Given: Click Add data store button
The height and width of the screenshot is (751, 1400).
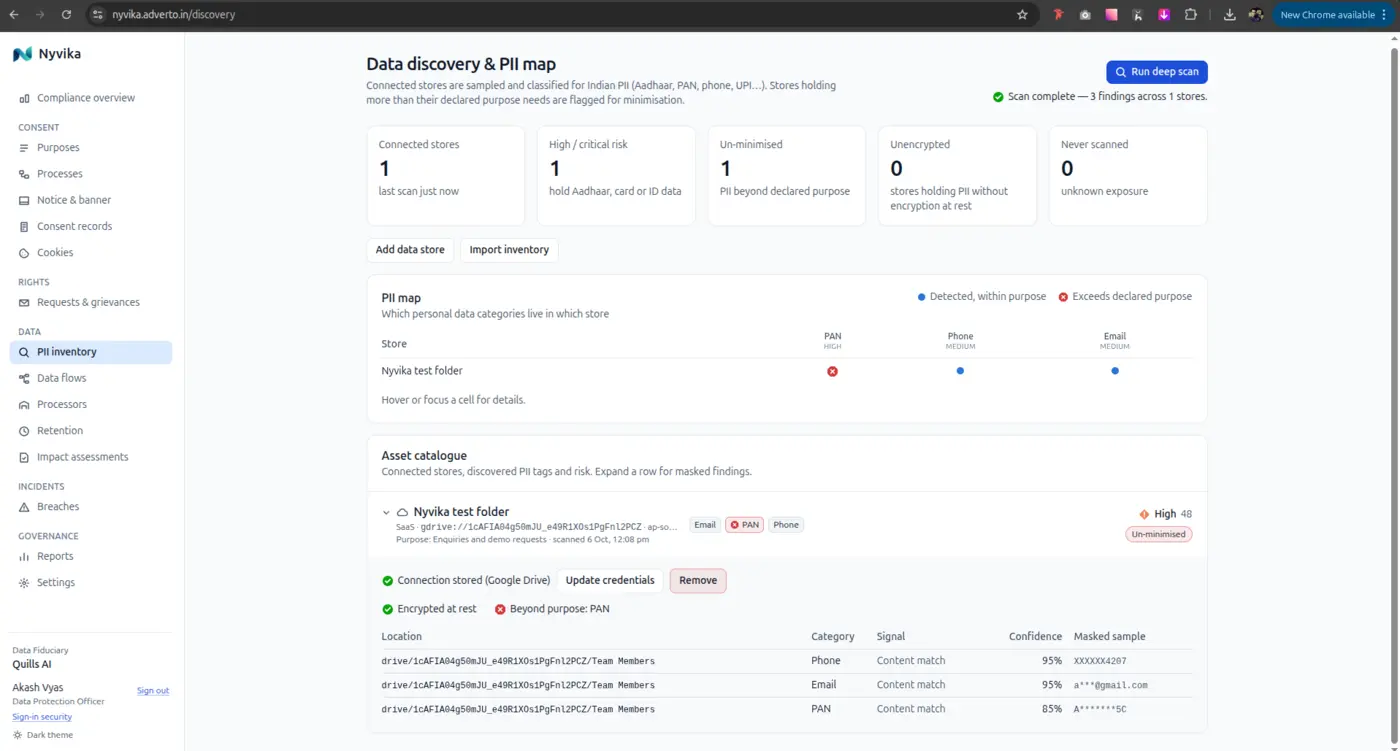Looking at the screenshot, I should point(410,250).
